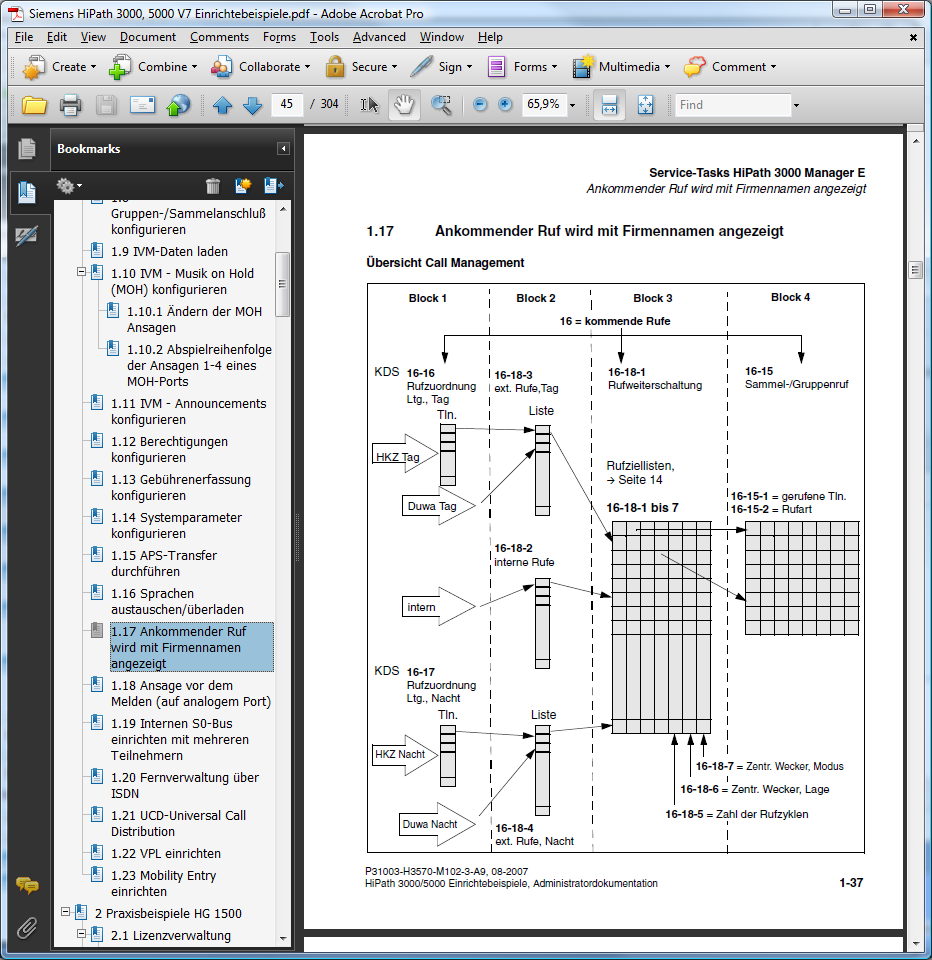Open the Comments menu
The image size is (932, 960).
click(219, 37)
